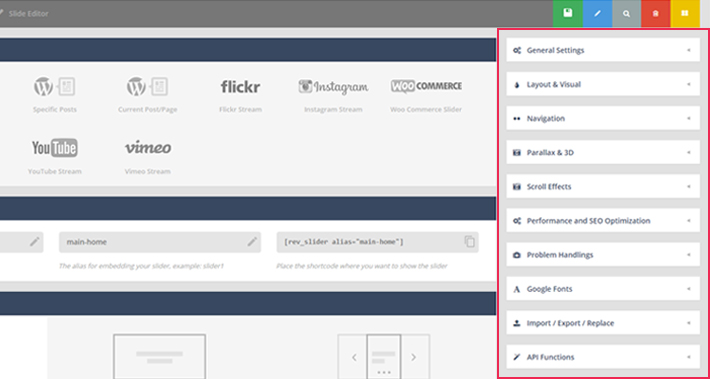Expand Parallax & 3D panel arrow
This screenshot has width=710, height=379.
point(689,153)
